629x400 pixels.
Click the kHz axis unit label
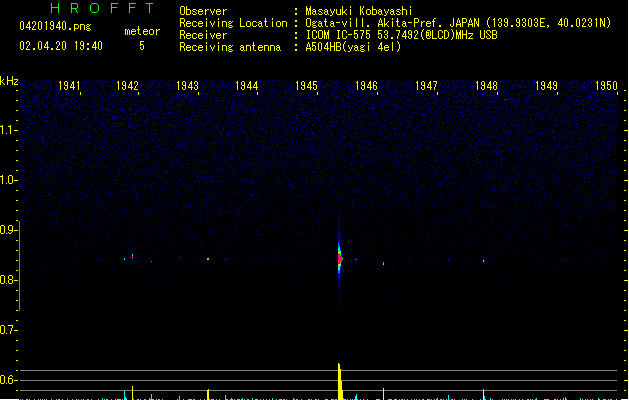pos(9,81)
